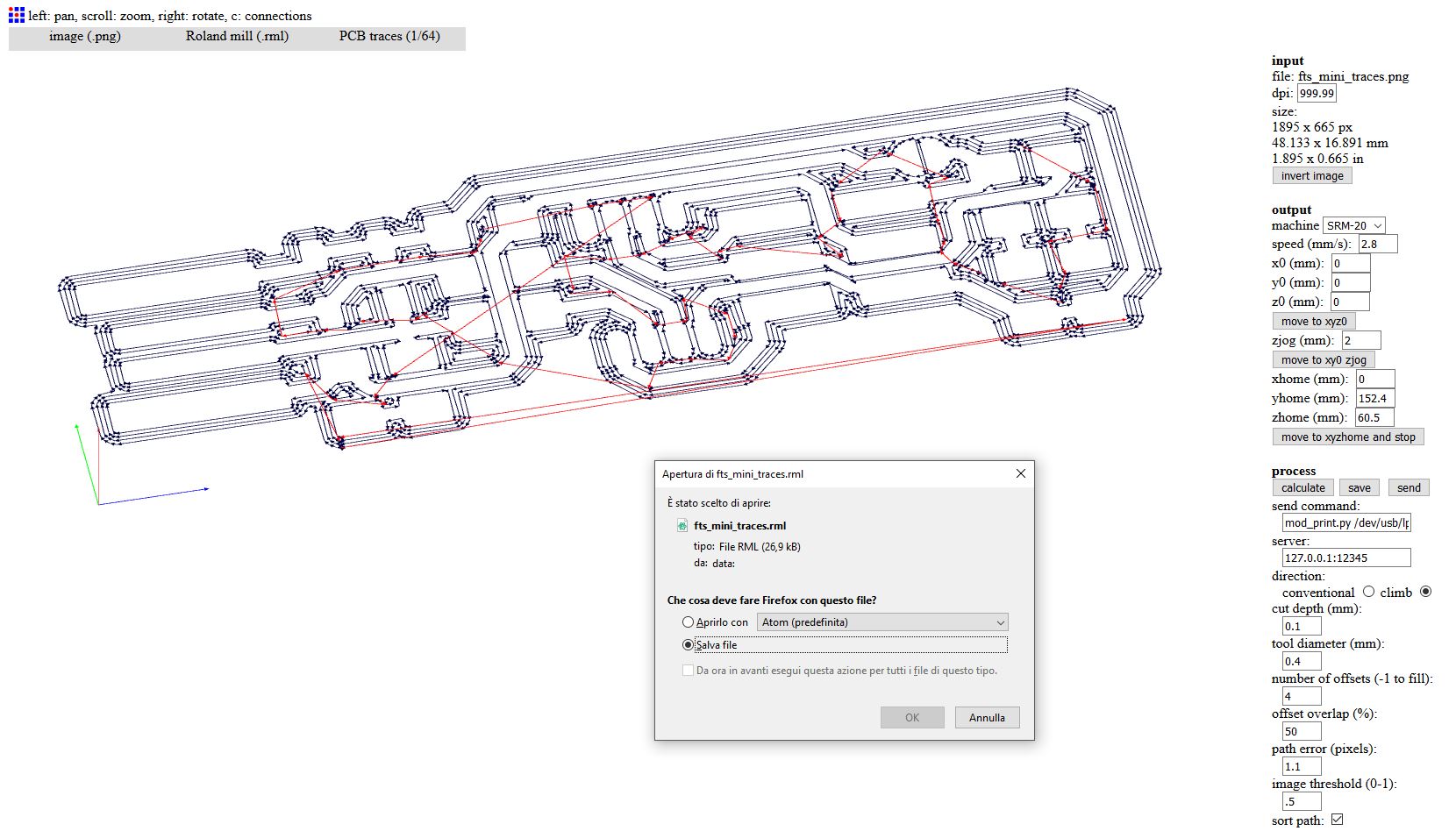This screenshot has width=1456, height=831.
Task: Open the "Atom (predefinita)" application dropdown
Action: [x=882, y=622]
